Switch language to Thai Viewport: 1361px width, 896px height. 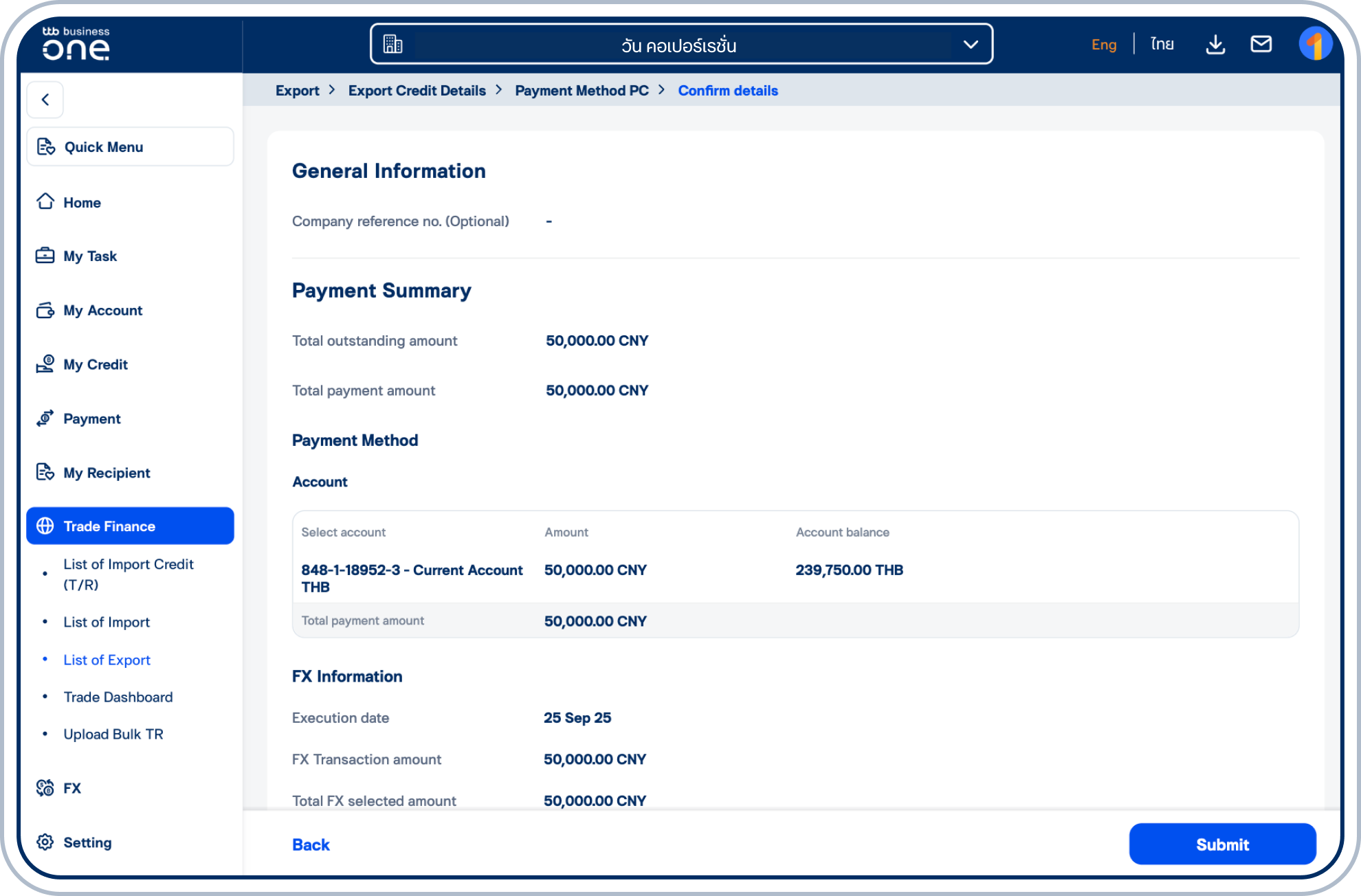pyautogui.click(x=1162, y=45)
